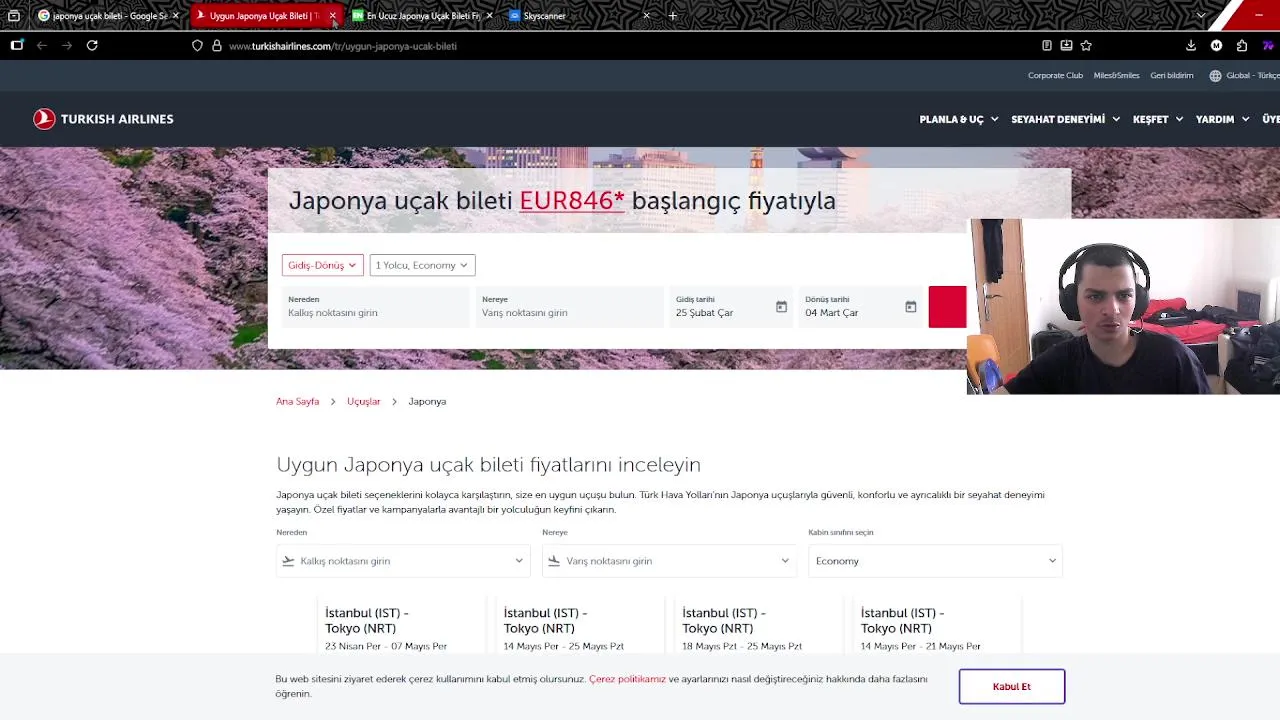Open calendar icon for Gidiş tarihi

point(781,307)
